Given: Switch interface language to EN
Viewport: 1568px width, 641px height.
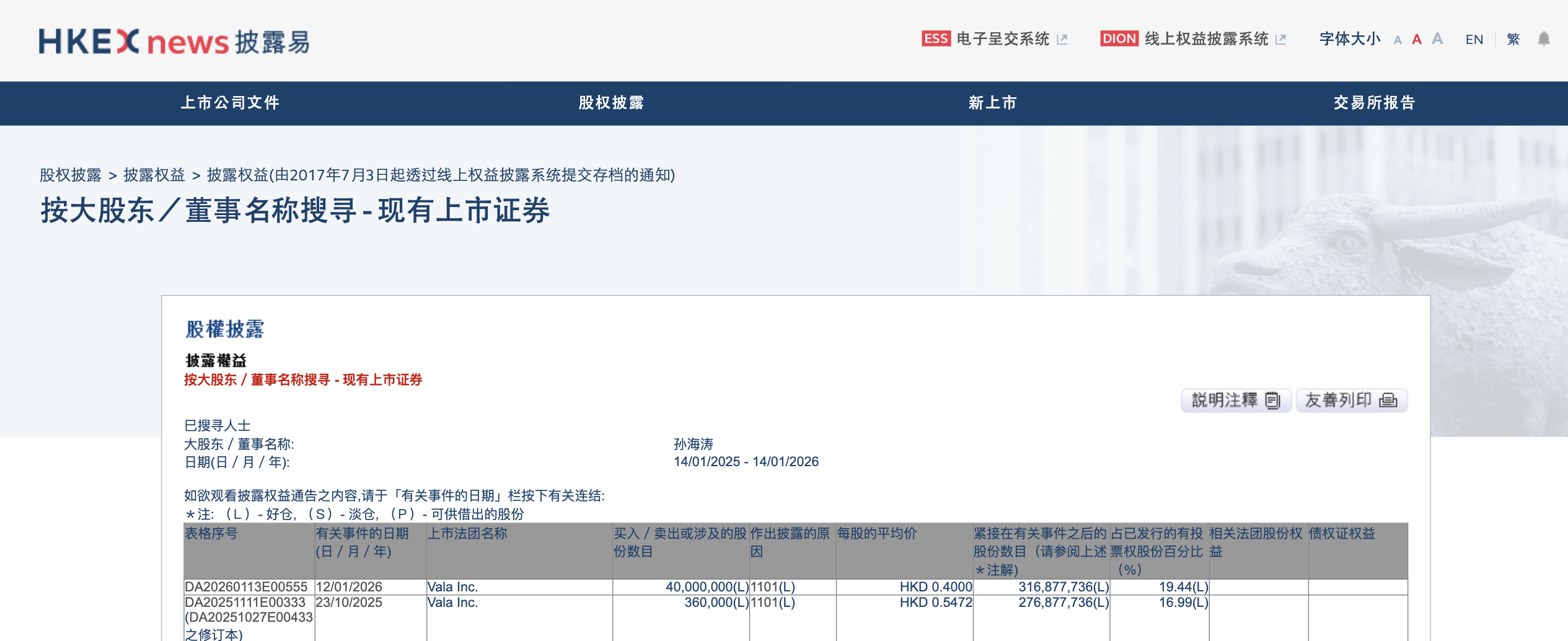Looking at the screenshot, I should 1475,39.
